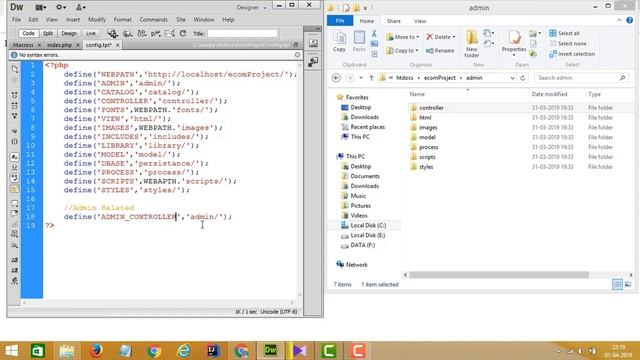Click the horizontal scrollbar in Explorer

[499, 275]
